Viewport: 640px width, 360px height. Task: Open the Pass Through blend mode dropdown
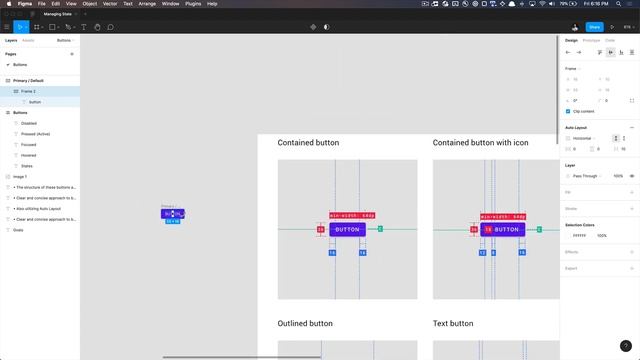tap(587, 176)
